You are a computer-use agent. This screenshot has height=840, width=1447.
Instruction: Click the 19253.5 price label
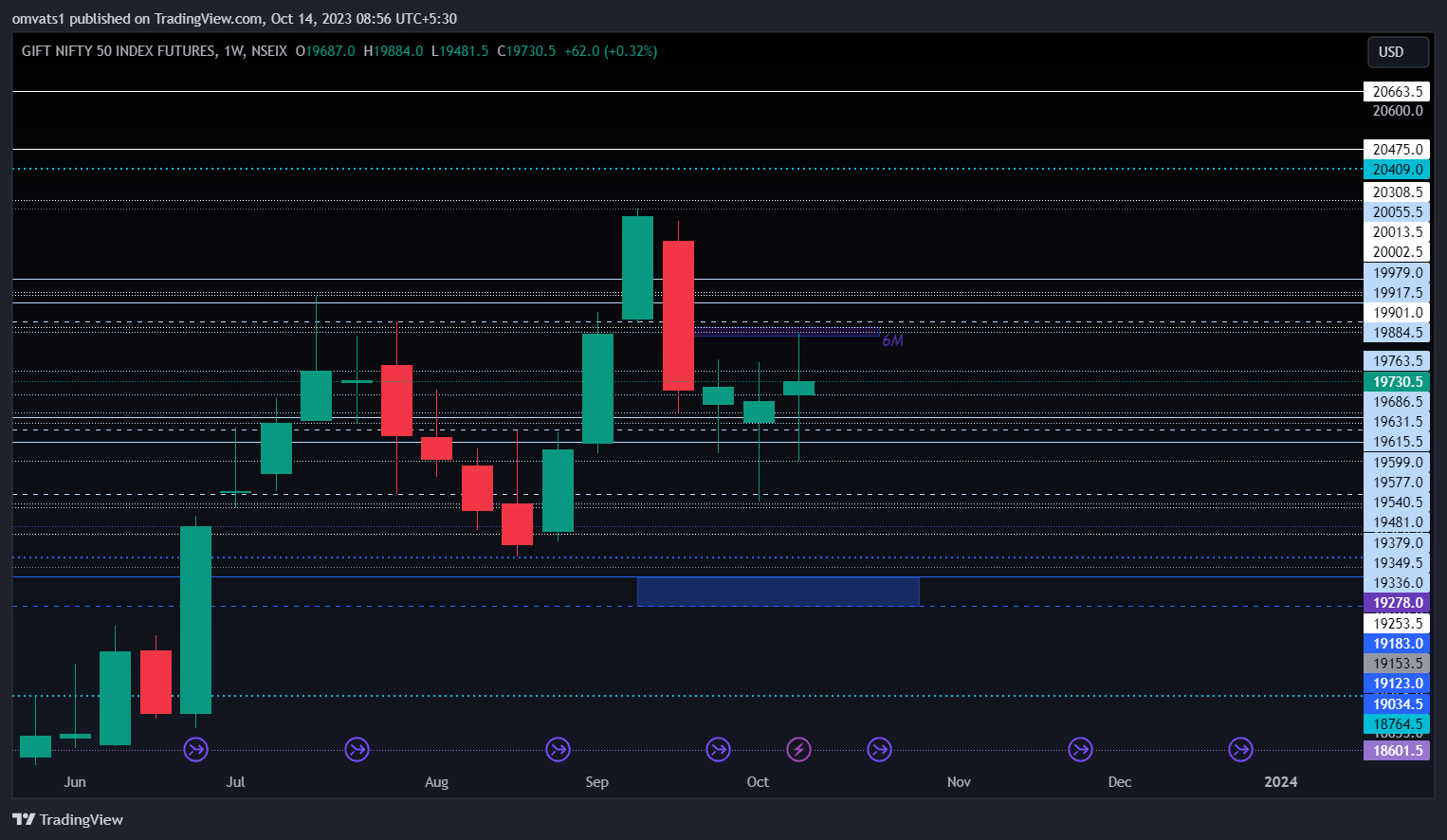point(1397,624)
